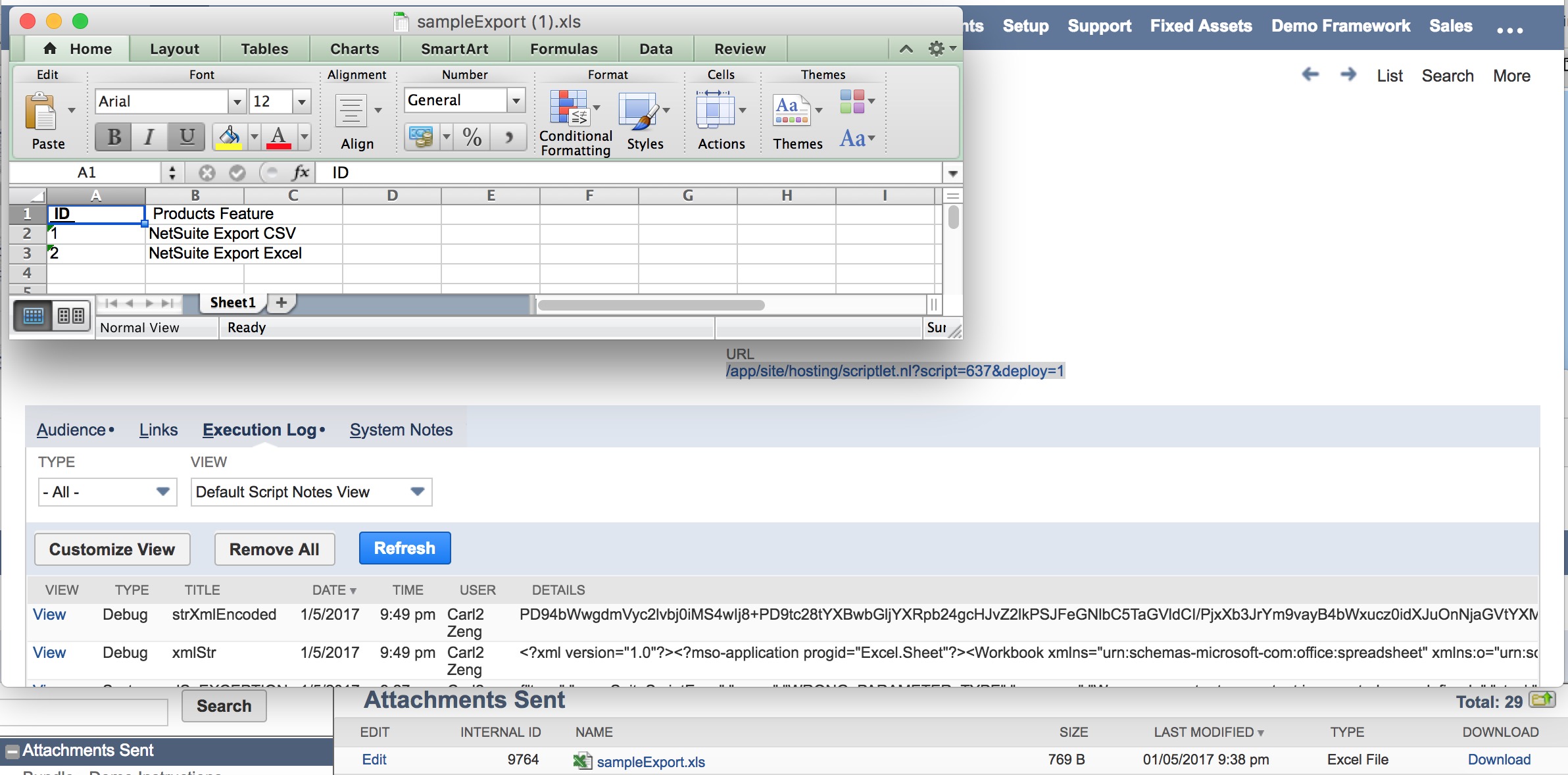
Task: Click the Name Box stepper arrows
Action: (x=172, y=172)
